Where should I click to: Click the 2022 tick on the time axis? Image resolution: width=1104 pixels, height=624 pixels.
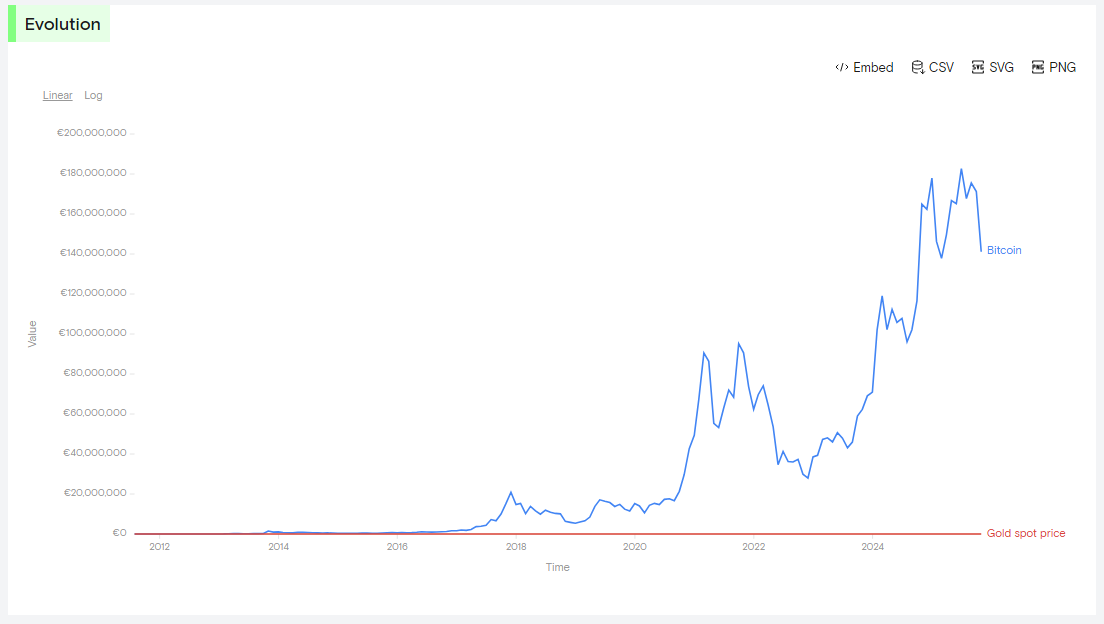point(753,547)
